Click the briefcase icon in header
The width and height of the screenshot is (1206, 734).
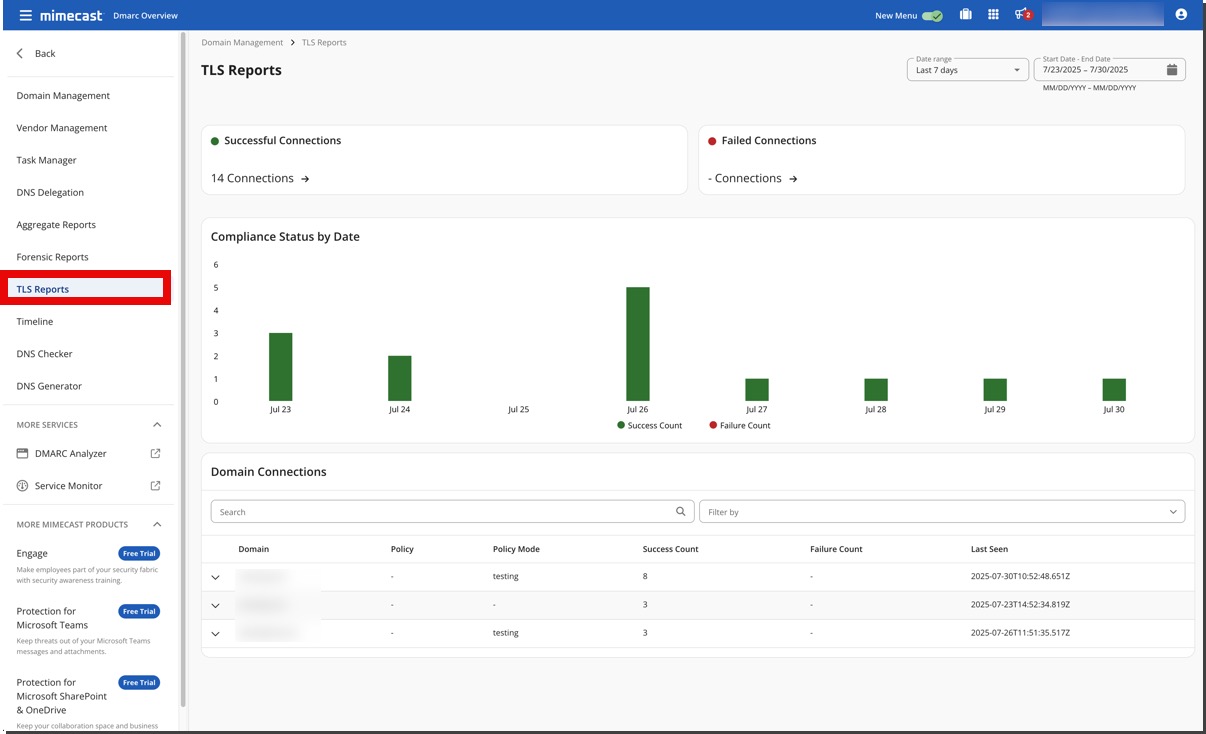(965, 15)
